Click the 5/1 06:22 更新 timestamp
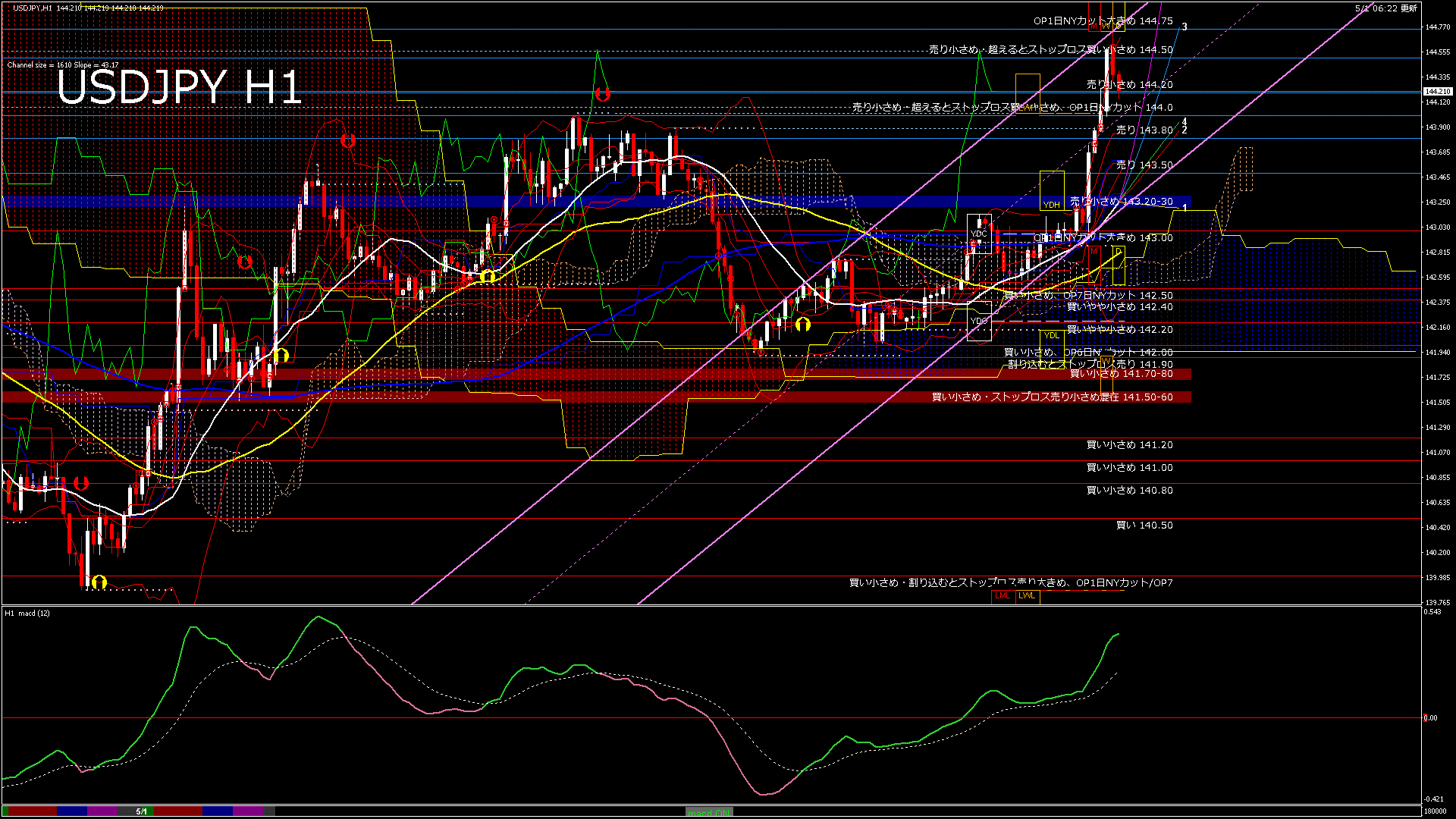 [x=1385, y=8]
